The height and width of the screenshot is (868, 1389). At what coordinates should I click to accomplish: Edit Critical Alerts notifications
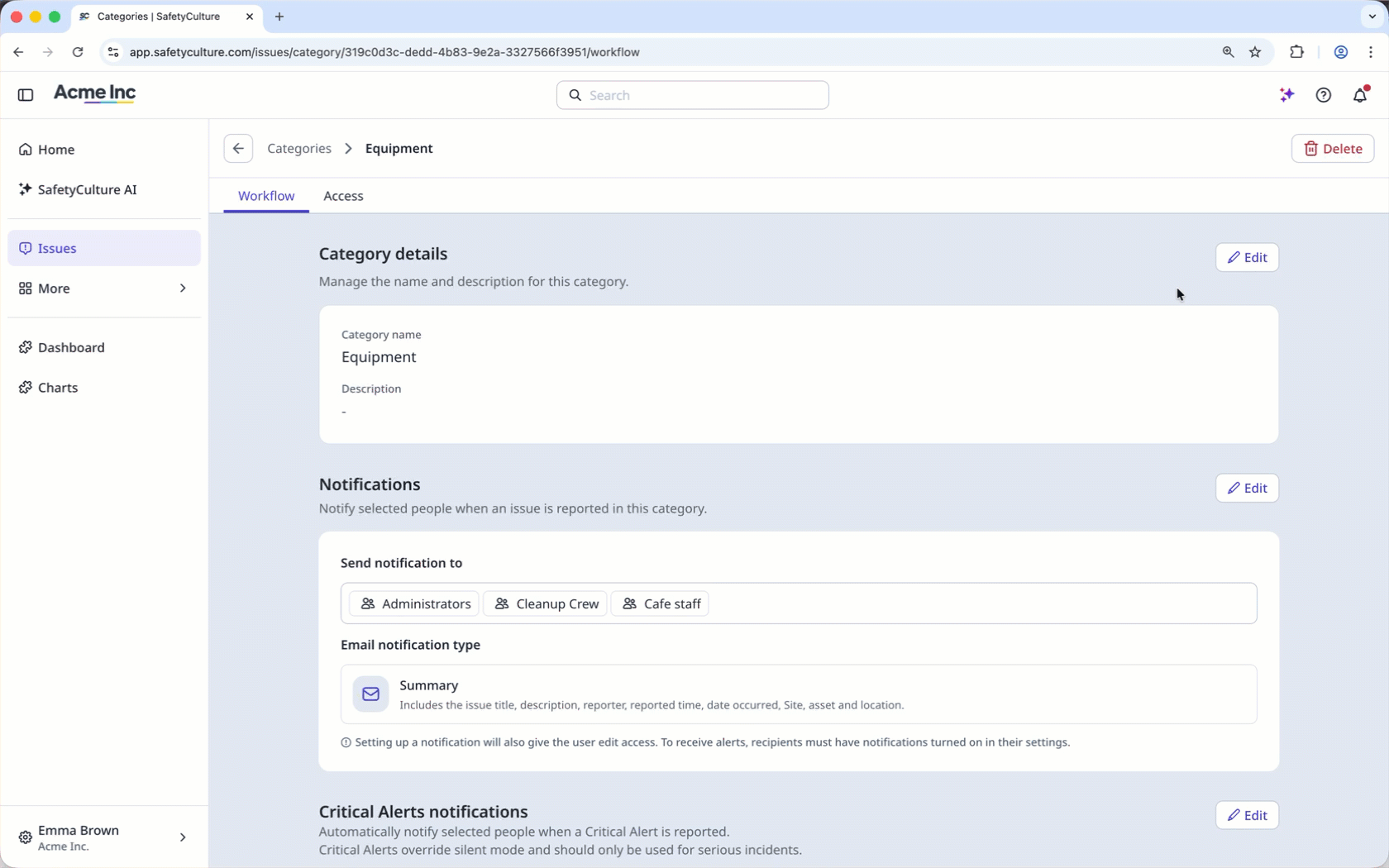point(1247,815)
